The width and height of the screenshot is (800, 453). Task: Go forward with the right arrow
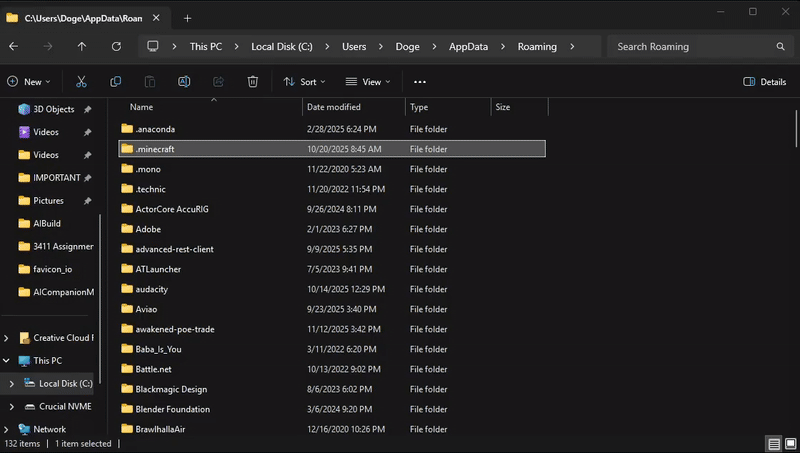(48, 46)
